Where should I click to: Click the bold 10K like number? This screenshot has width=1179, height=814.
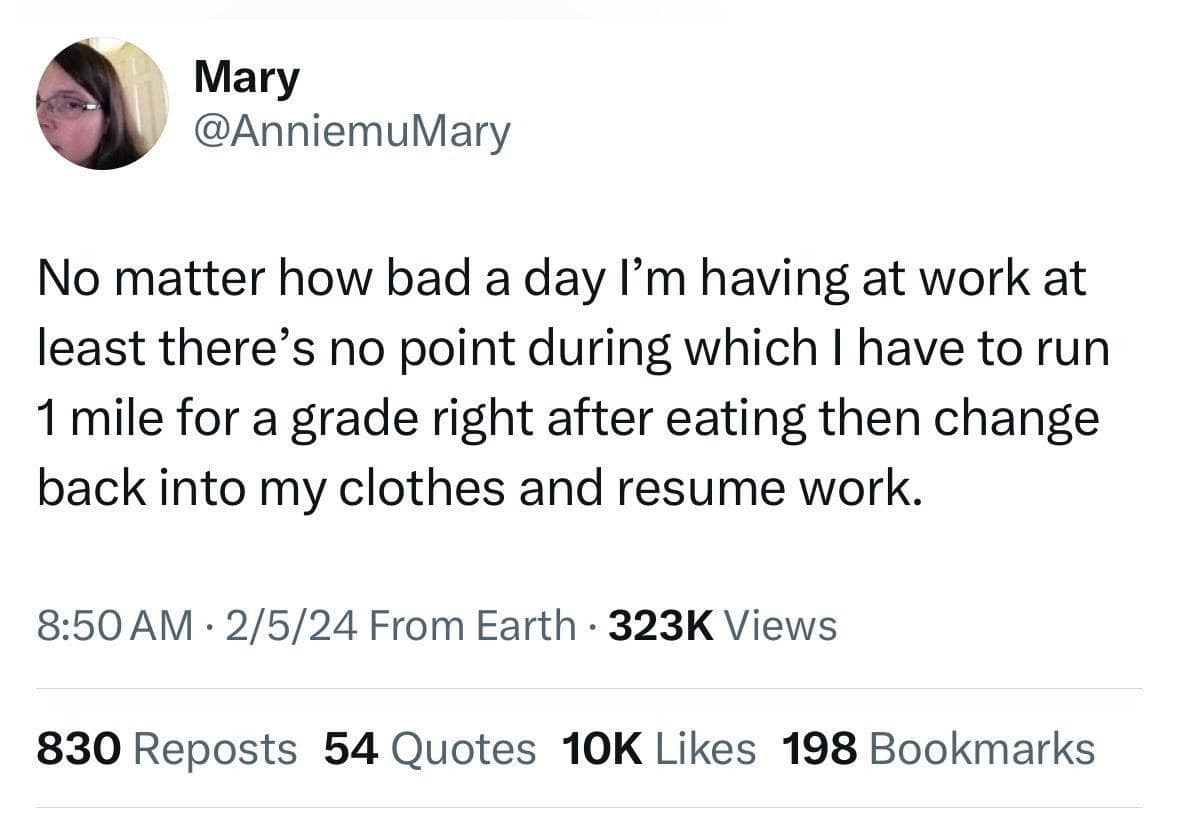(x=601, y=749)
